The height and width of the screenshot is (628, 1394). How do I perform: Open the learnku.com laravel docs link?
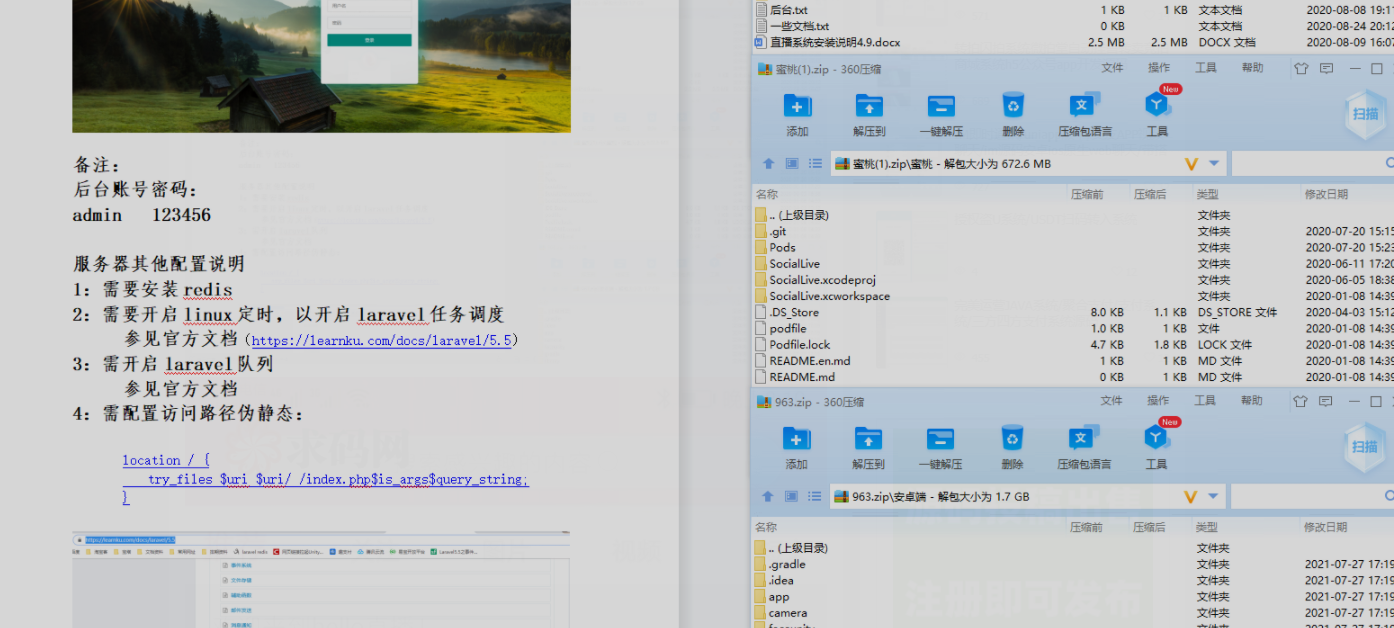point(382,341)
